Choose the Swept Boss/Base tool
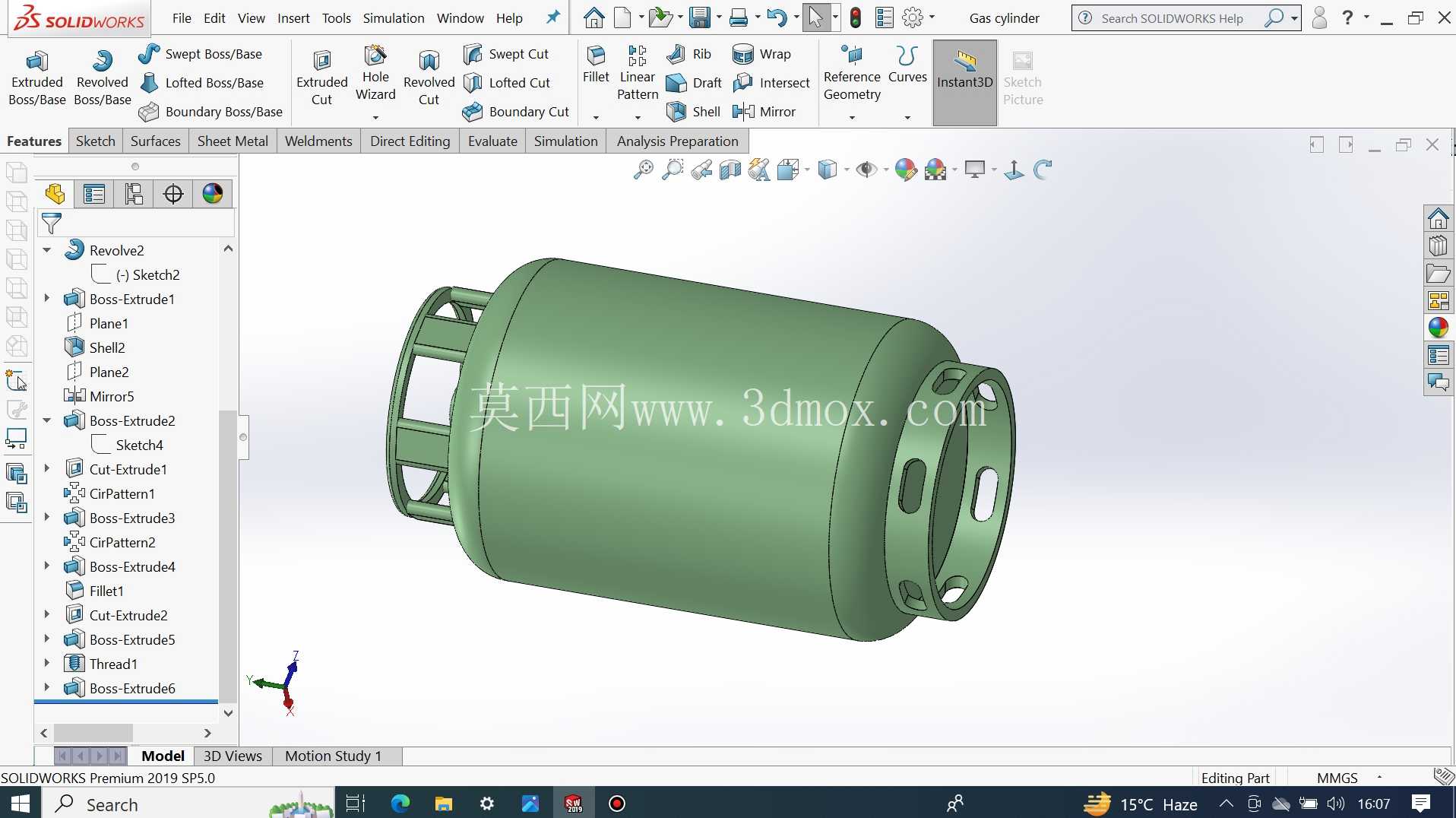Viewport: 1456px width, 818px height. click(201, 54)
